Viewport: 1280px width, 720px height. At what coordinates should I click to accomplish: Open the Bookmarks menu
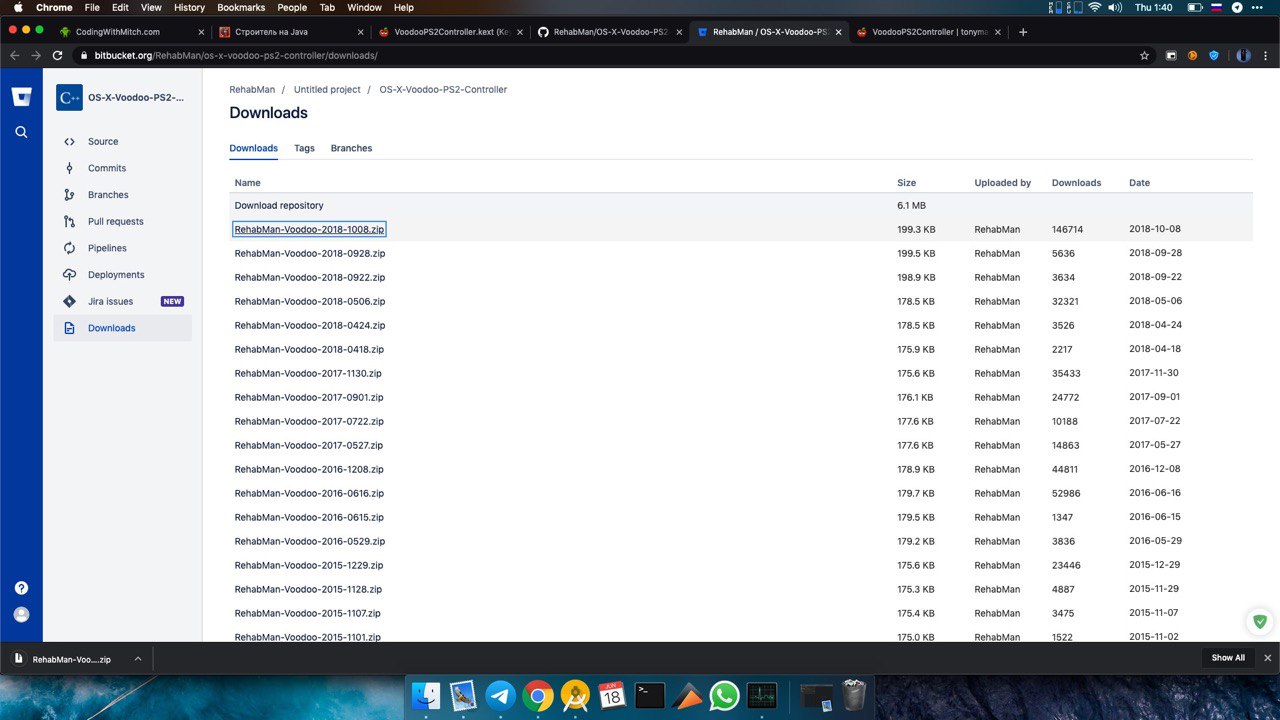click(x=241, y=7)
